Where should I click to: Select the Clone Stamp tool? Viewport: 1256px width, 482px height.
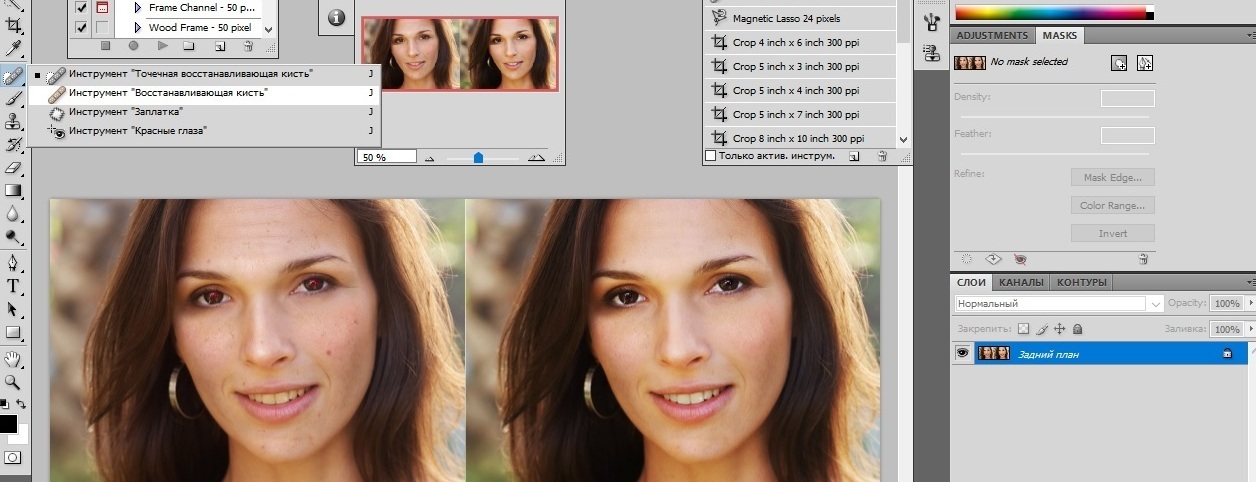[x=14, y=121]
